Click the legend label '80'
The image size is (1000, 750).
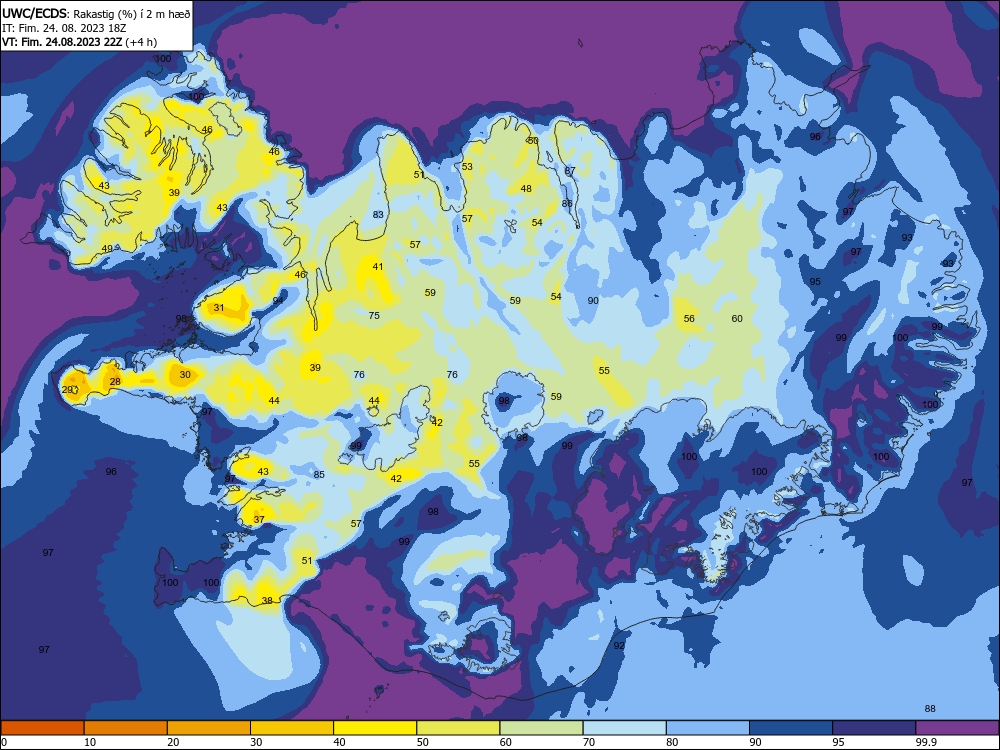tap(672, 742)
